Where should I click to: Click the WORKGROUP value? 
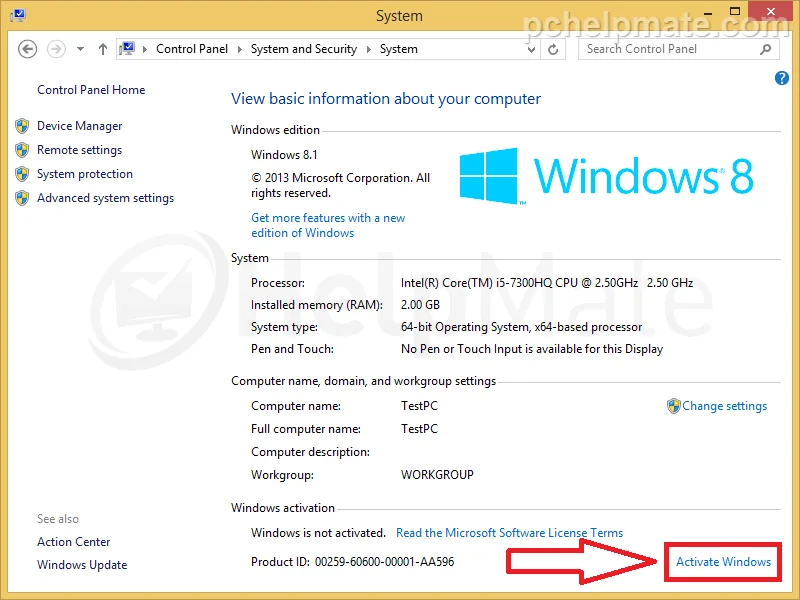437,475
